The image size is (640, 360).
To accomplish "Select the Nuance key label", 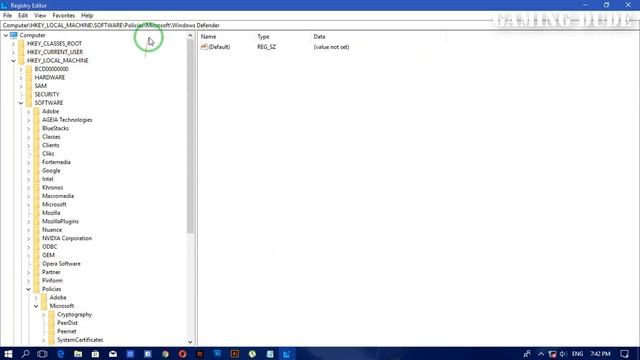I will (52, 230).
